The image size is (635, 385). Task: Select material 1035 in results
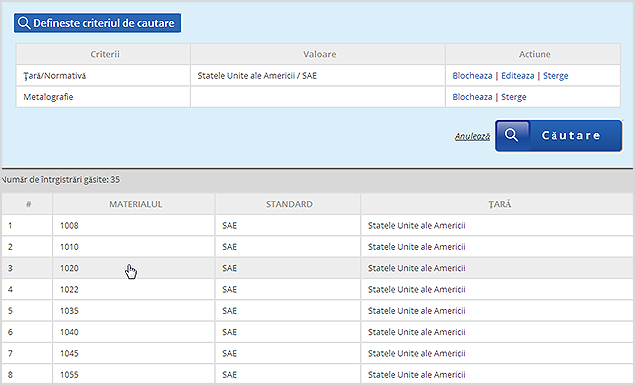pyautogui.click(x=69, y=311)
